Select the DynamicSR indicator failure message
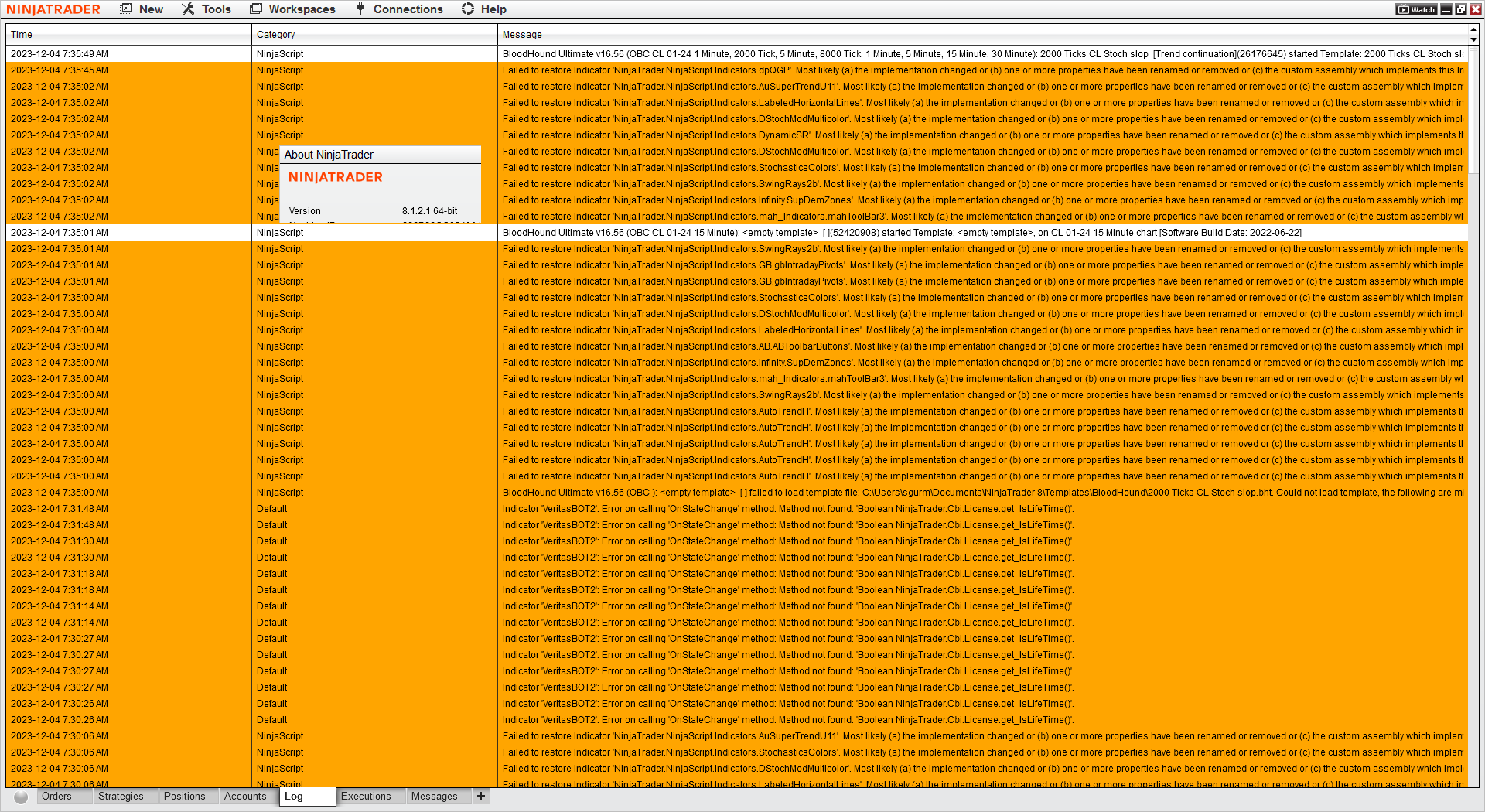Image resolution: width=1485 pixels, height=812 pixels. [x=983, y=135]
